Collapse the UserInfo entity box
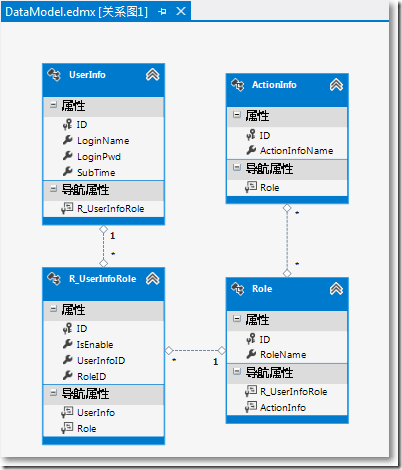The width and height of the screenshot is (402, 470). (x=153, y=75)
